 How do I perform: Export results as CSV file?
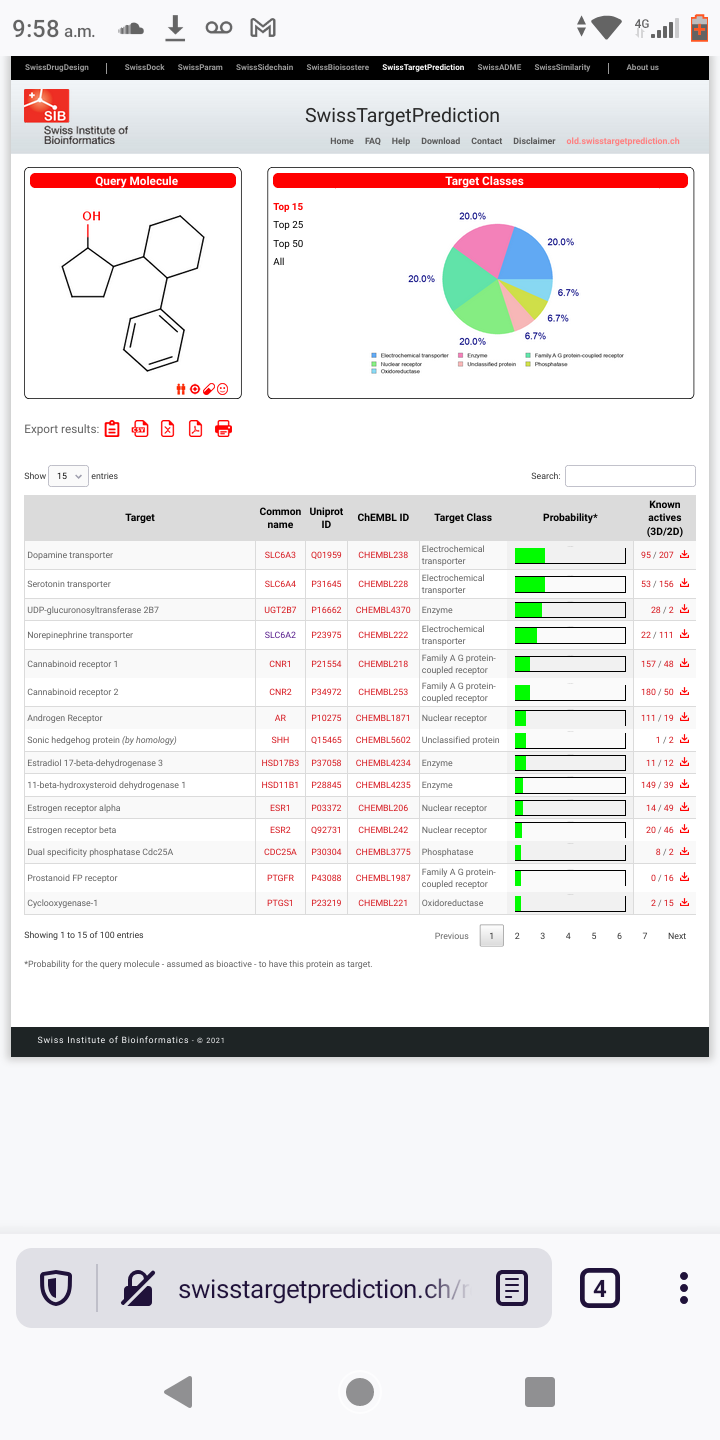tap(140, 429)
